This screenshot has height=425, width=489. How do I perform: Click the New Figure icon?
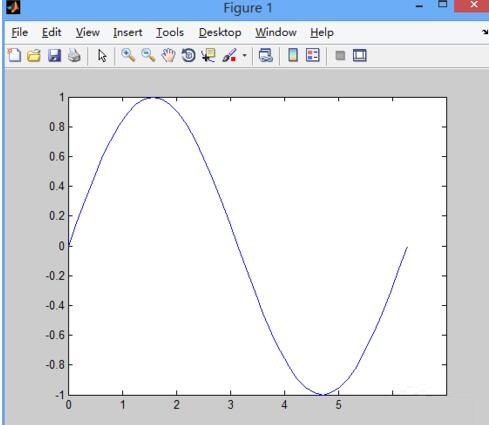pos(14,55)
